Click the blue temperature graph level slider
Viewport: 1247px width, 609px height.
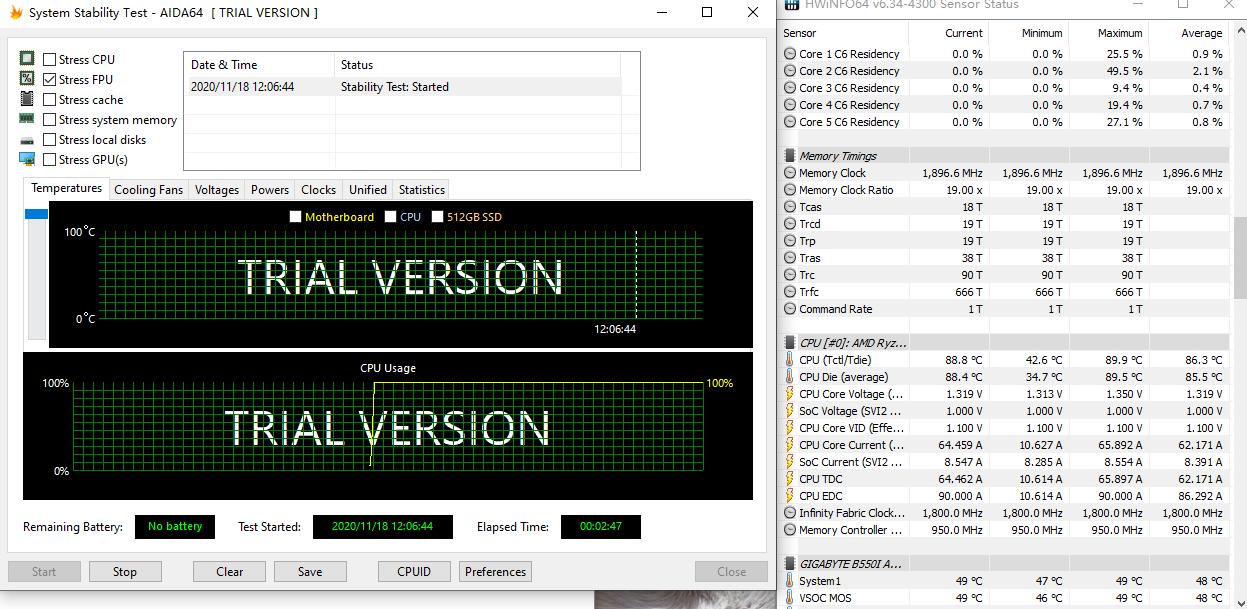(x=36, y=214)
